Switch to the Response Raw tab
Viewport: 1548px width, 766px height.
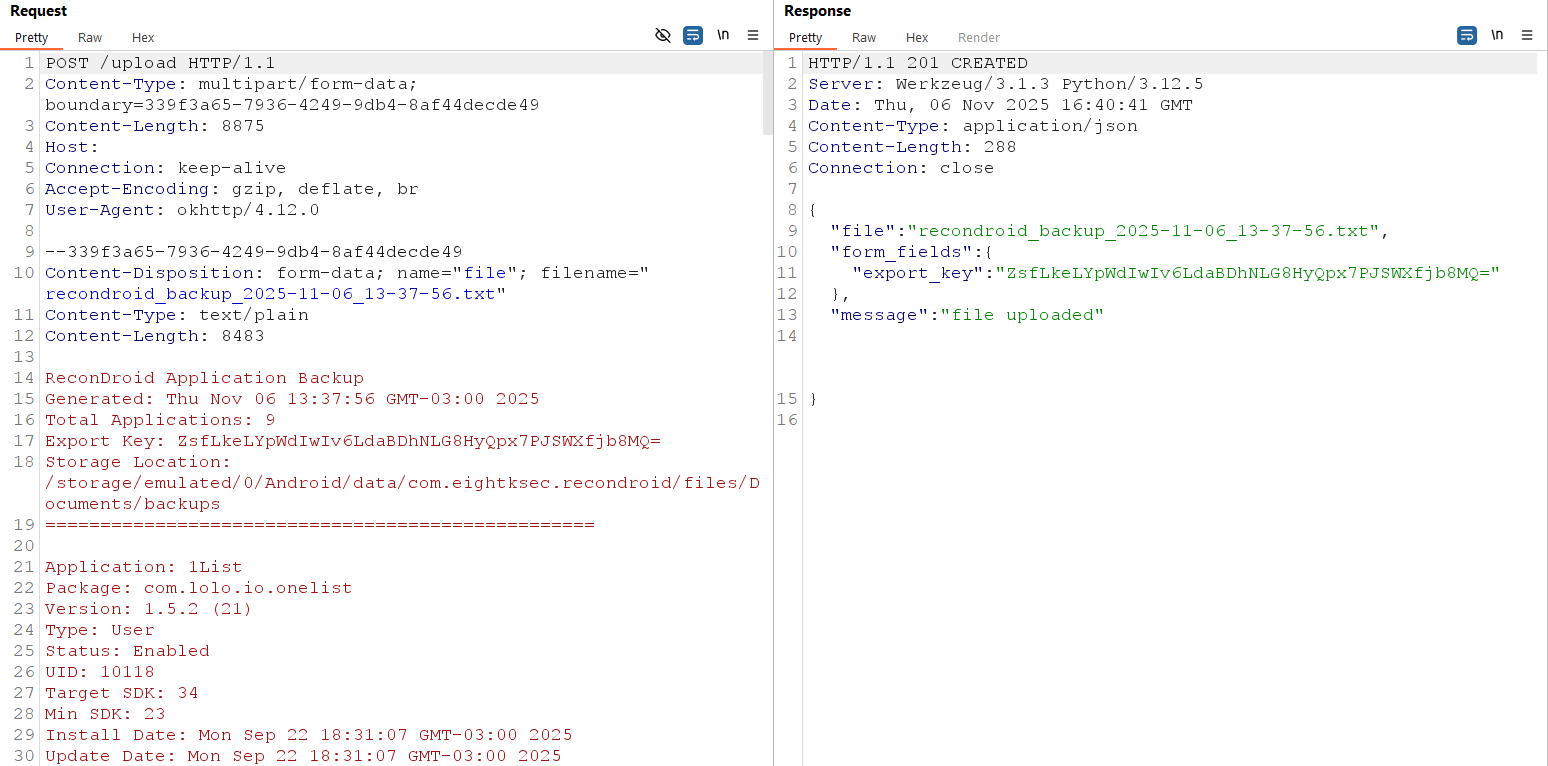864,38
